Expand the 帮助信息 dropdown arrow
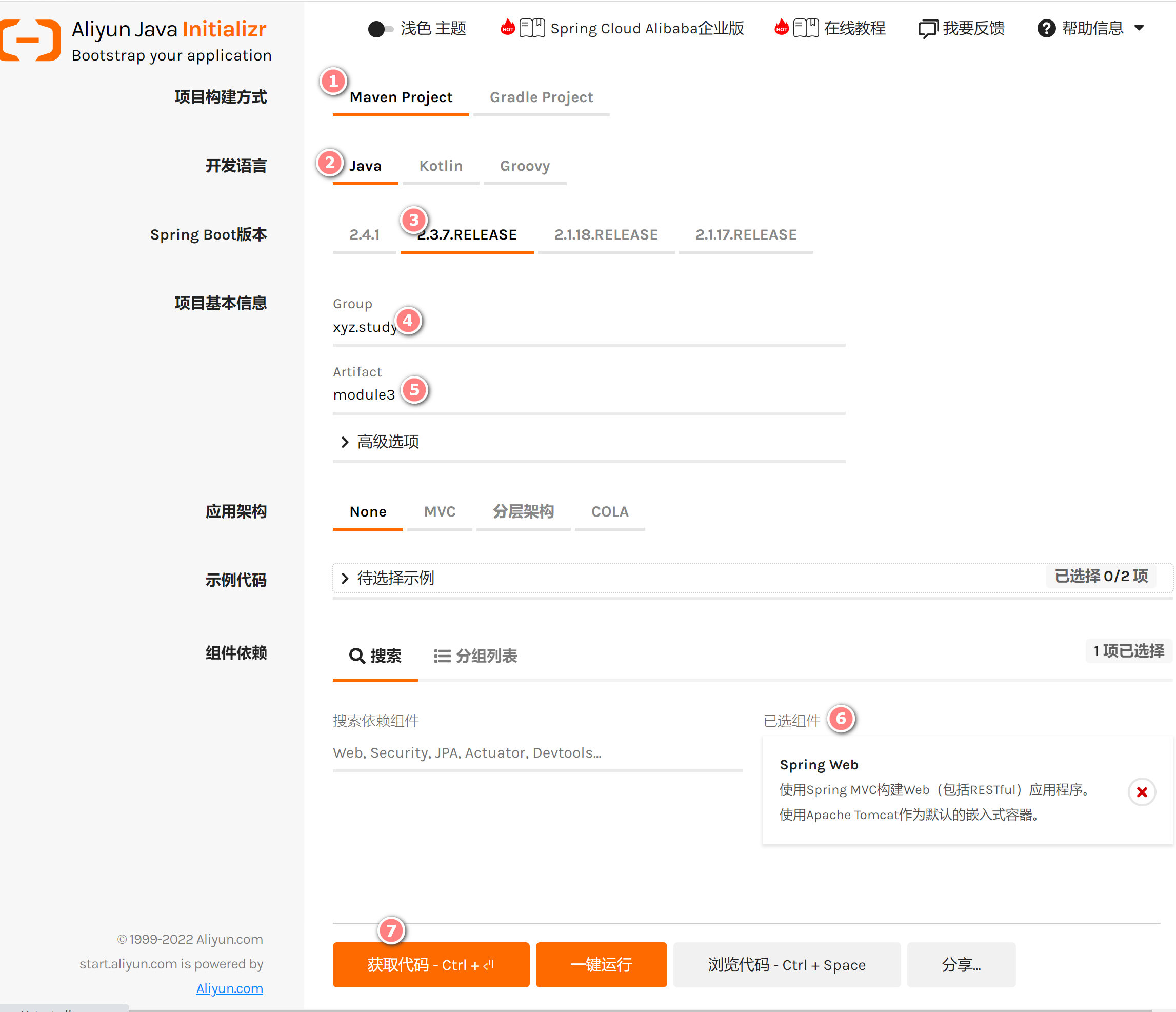Viewport: 1176px width, 1012px height. pyautogui.click(x=1139, y=28)
